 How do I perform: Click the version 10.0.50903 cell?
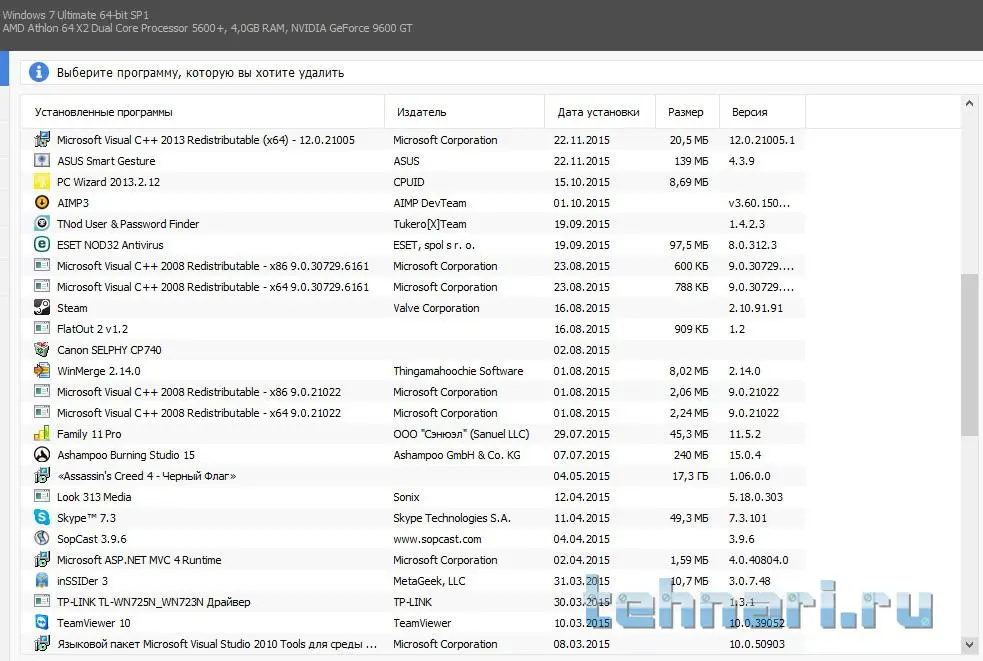(x=757, y=644)
